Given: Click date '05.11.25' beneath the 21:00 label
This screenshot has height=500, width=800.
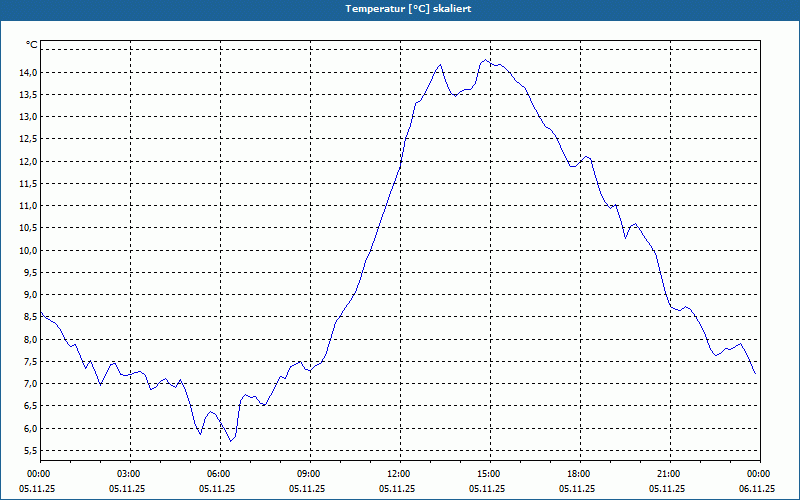Looking at the screenshot, I should click(x=667, y=488).
